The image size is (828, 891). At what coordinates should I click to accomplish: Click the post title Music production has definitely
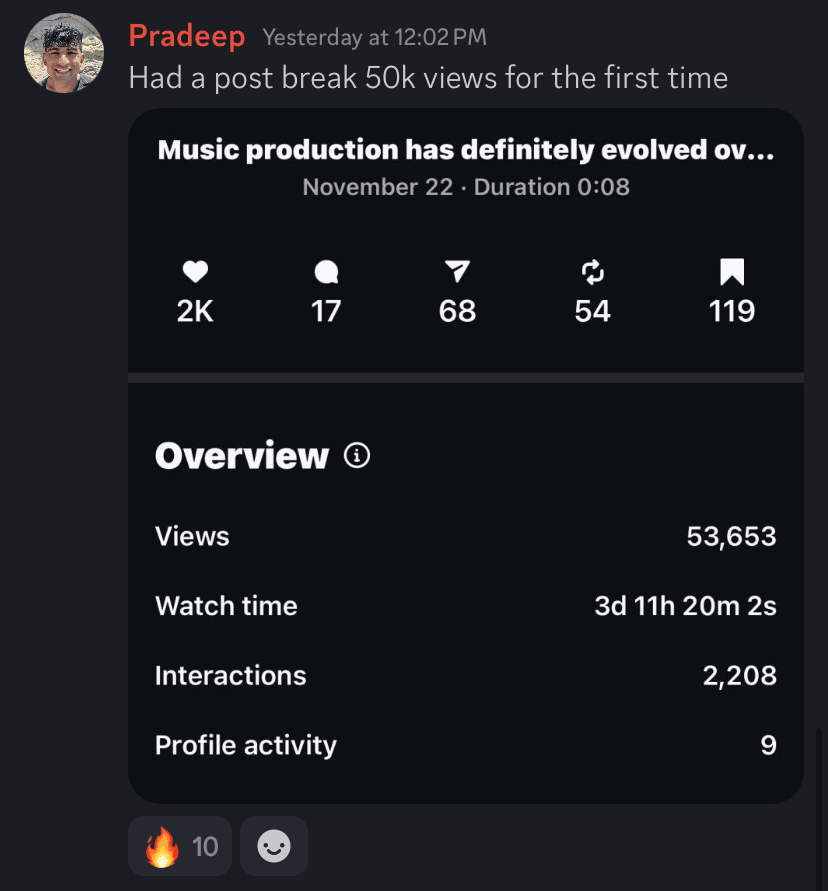click(x=465, y=151)
